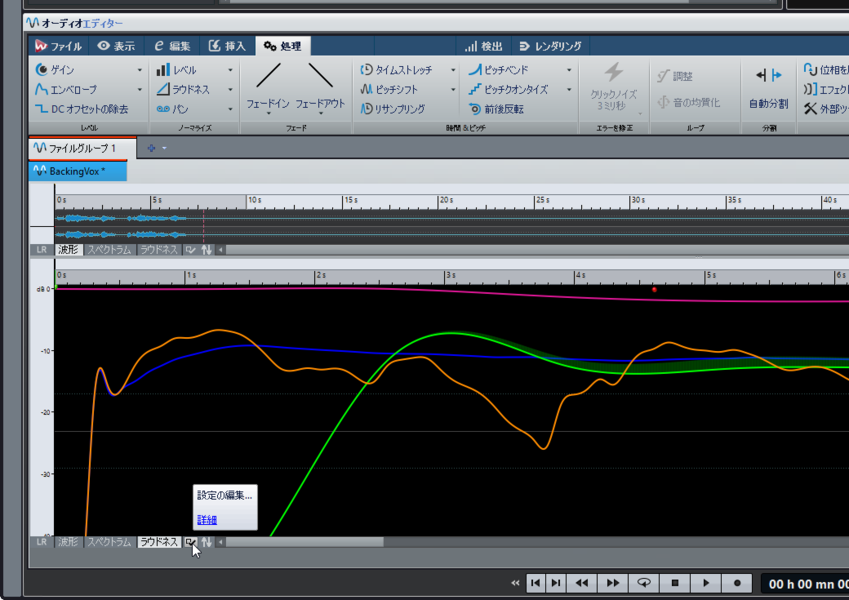Add a new file group with plus icon
Viewport: 849px width, 600px height.
[151, 148]
